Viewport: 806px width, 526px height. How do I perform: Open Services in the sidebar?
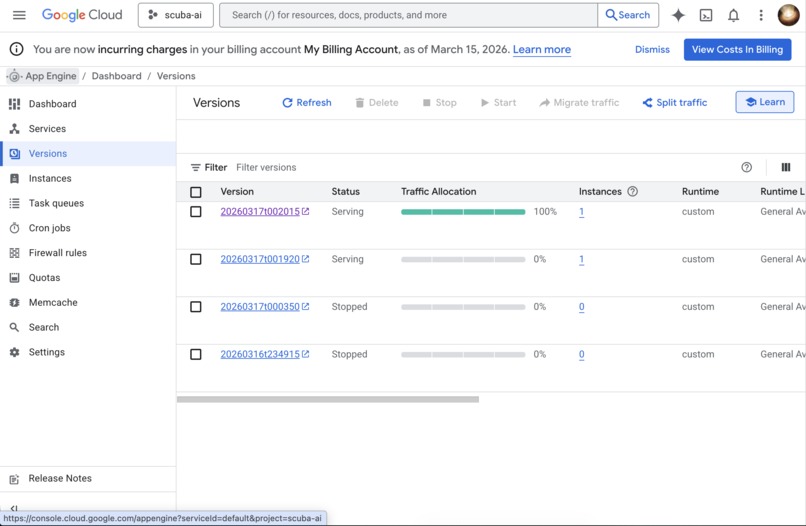tap(88, 129)
